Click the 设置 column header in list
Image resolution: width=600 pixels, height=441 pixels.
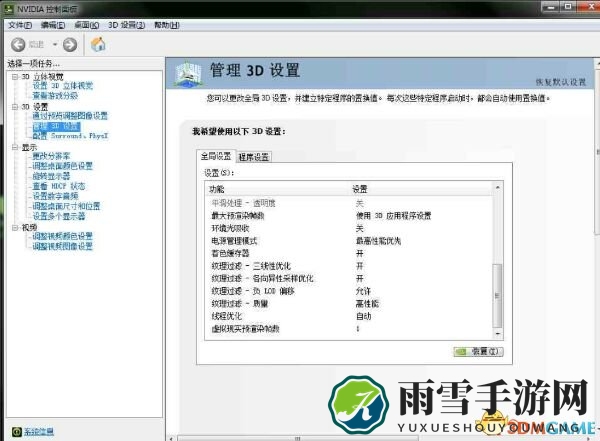pyautogui.click(x=421, y=189)
